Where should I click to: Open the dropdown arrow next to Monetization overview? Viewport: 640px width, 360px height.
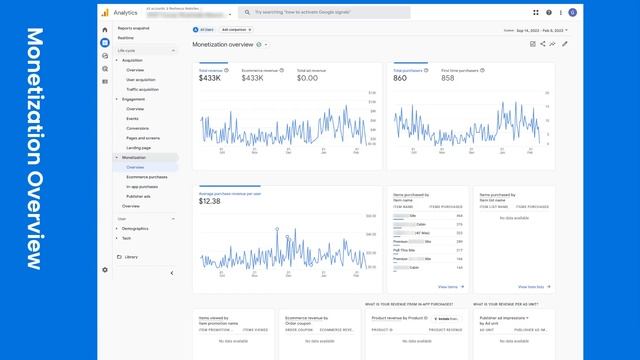pyautogui.click(x=266, y=44)
